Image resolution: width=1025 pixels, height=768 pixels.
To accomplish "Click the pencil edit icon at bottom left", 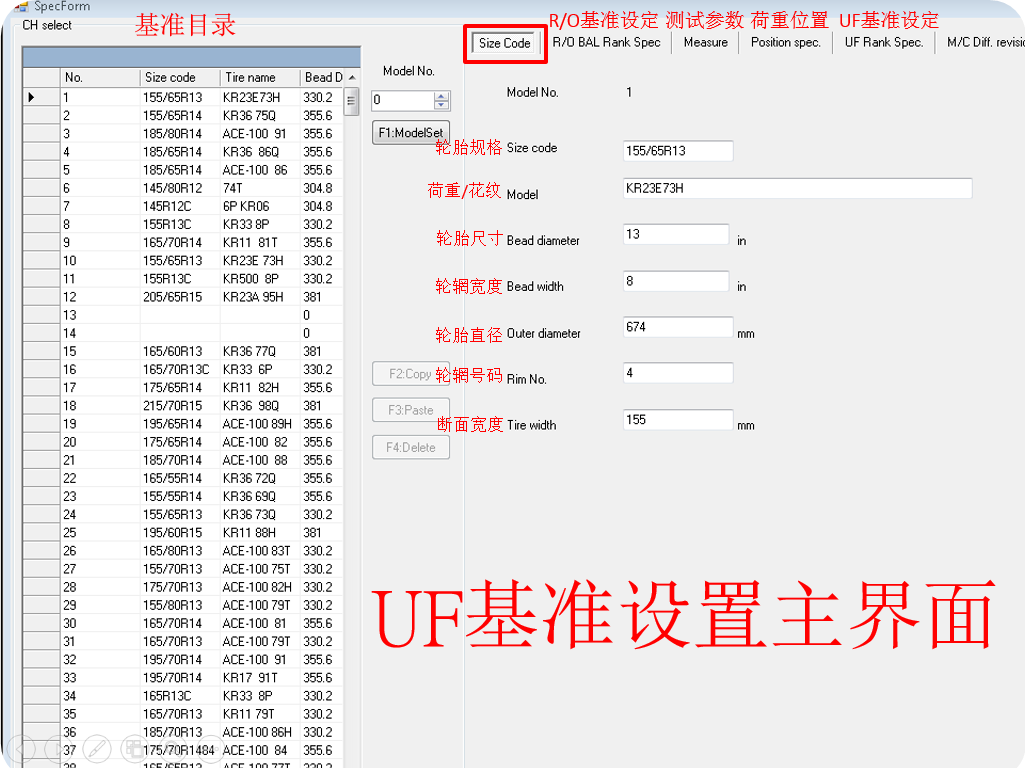I will pos(98,748).
